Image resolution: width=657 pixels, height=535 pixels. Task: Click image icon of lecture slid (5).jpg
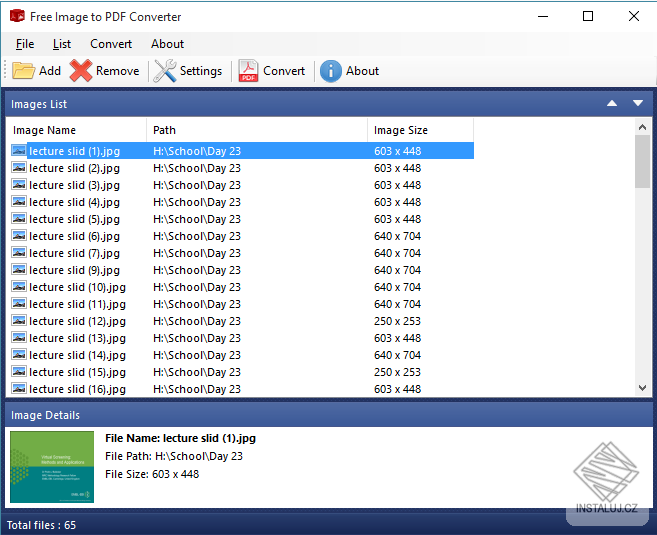(x=19, y=219)
